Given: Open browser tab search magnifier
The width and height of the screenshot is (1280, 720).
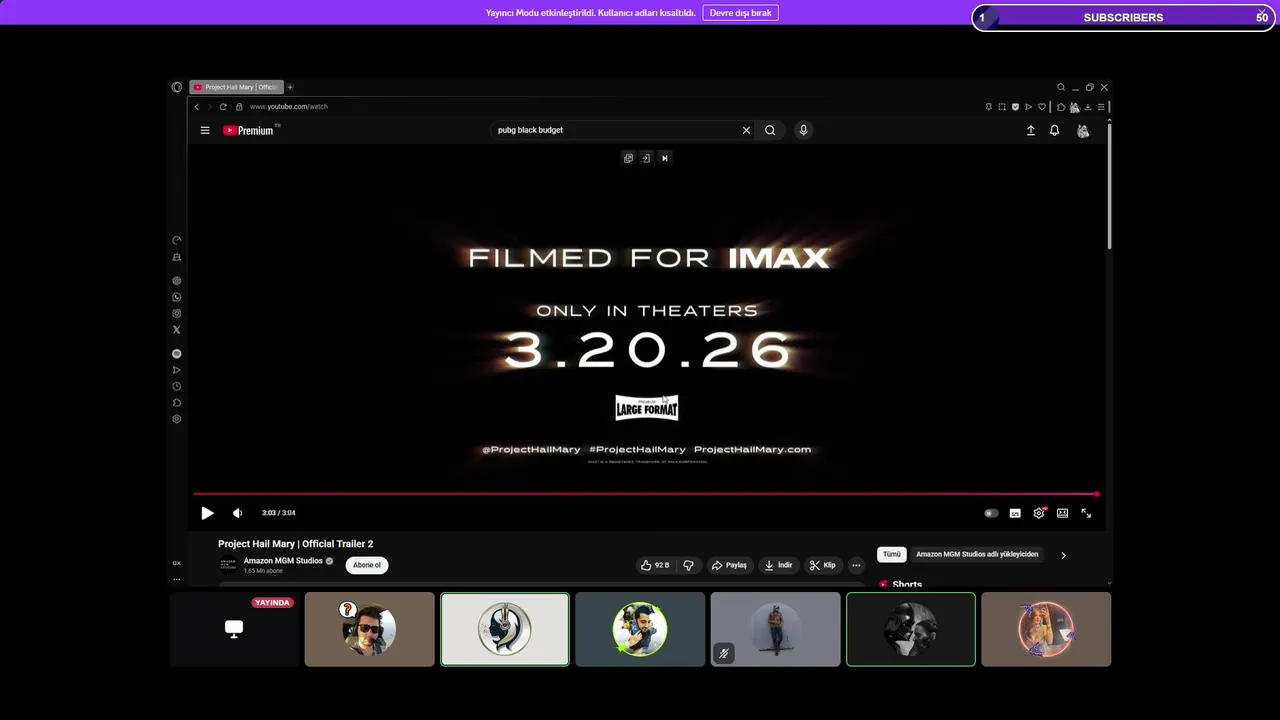Looking at the screenshot, I should pyautogui.click(x=1061, y=87).
